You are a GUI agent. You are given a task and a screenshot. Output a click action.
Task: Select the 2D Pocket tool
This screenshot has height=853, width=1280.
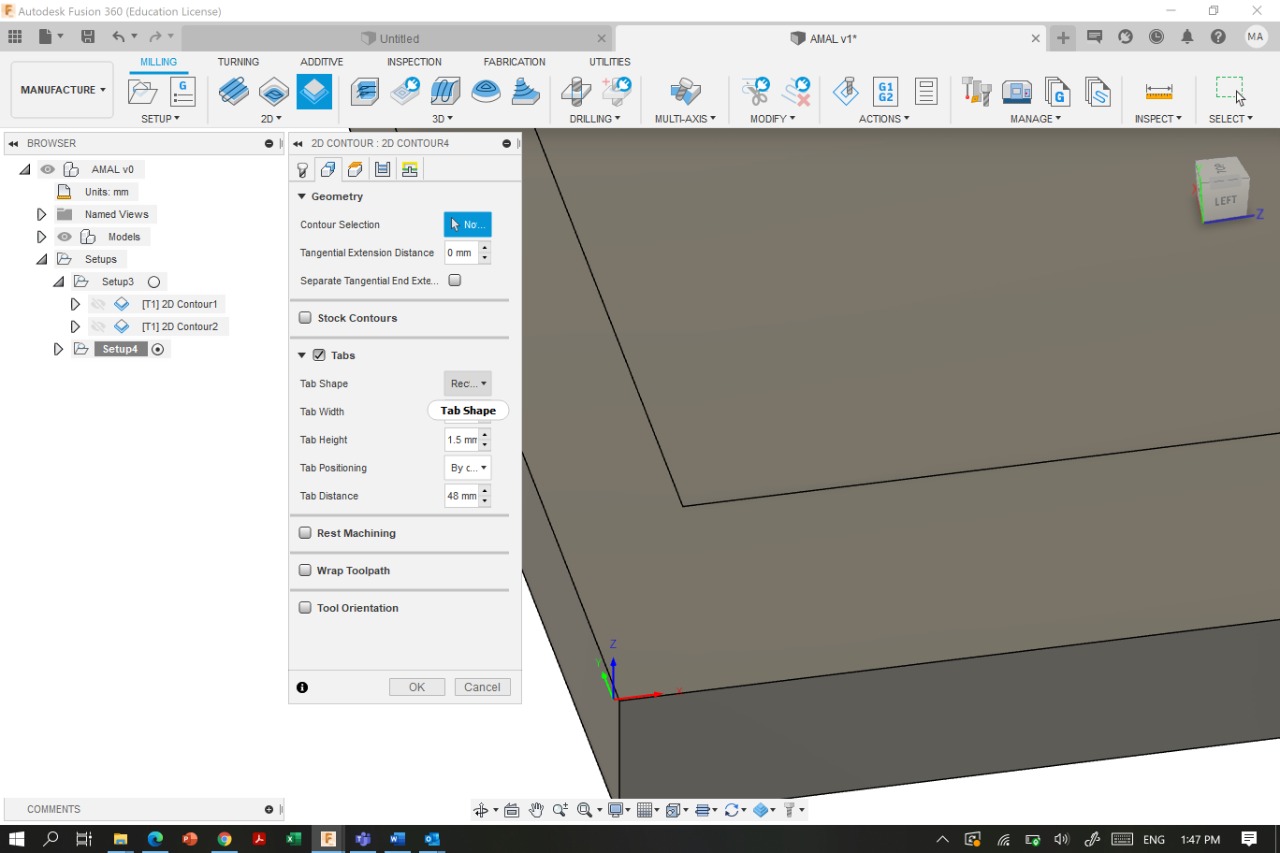click(x=274, y=92)
